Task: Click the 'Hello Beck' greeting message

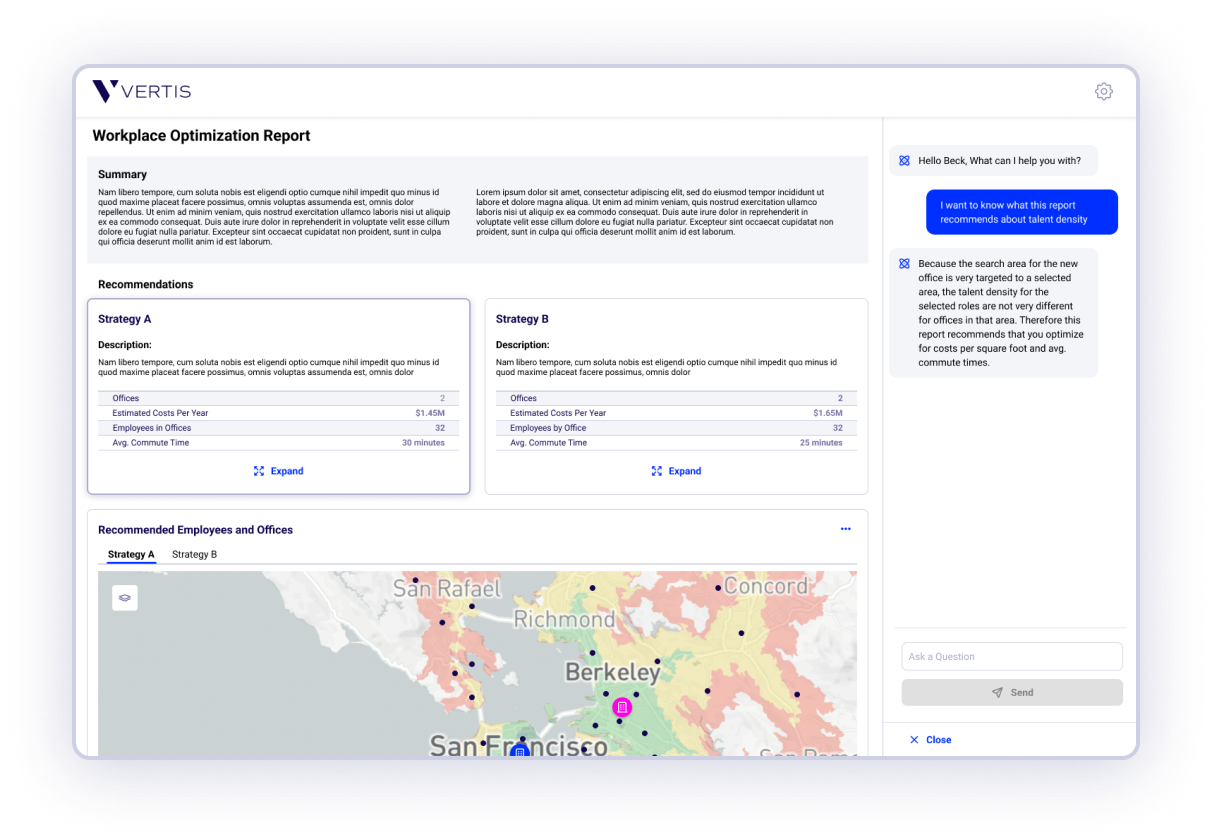Action: [x=993, y=161]
